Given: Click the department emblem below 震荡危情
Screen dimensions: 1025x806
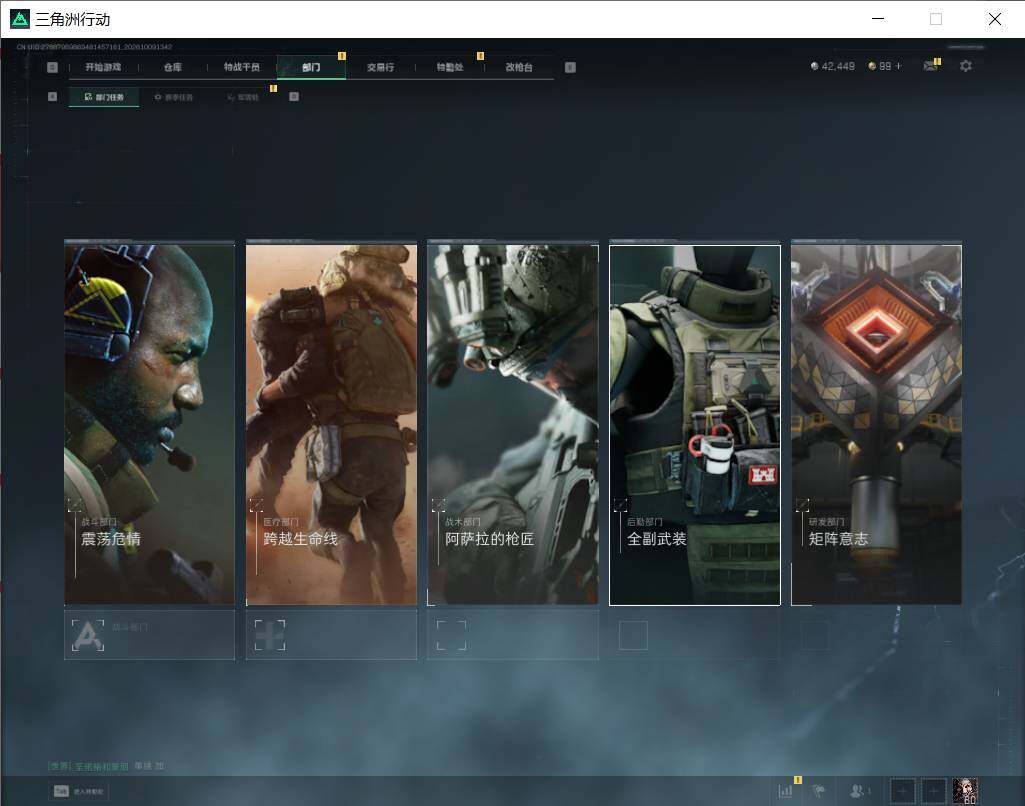Looking at the screenshot, I should [x=88, y=635].
